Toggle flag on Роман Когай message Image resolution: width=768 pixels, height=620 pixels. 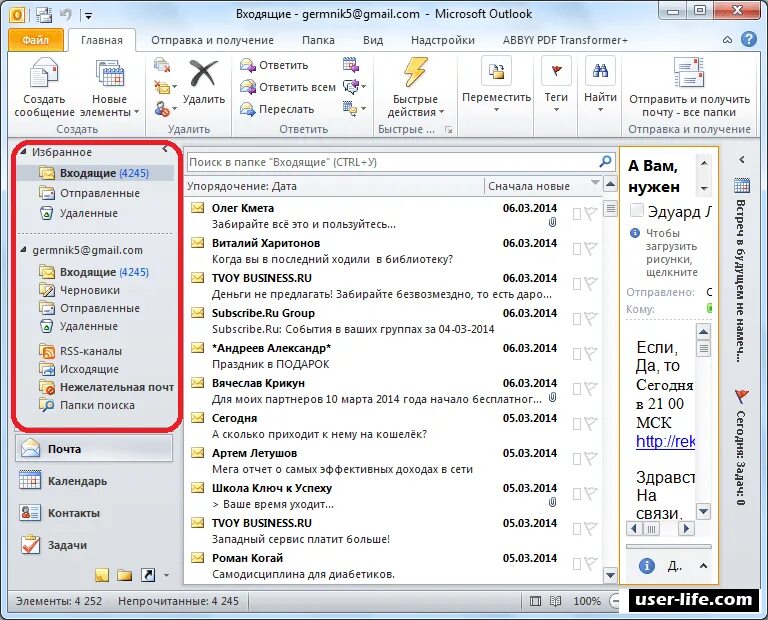[x=591, y=564]
